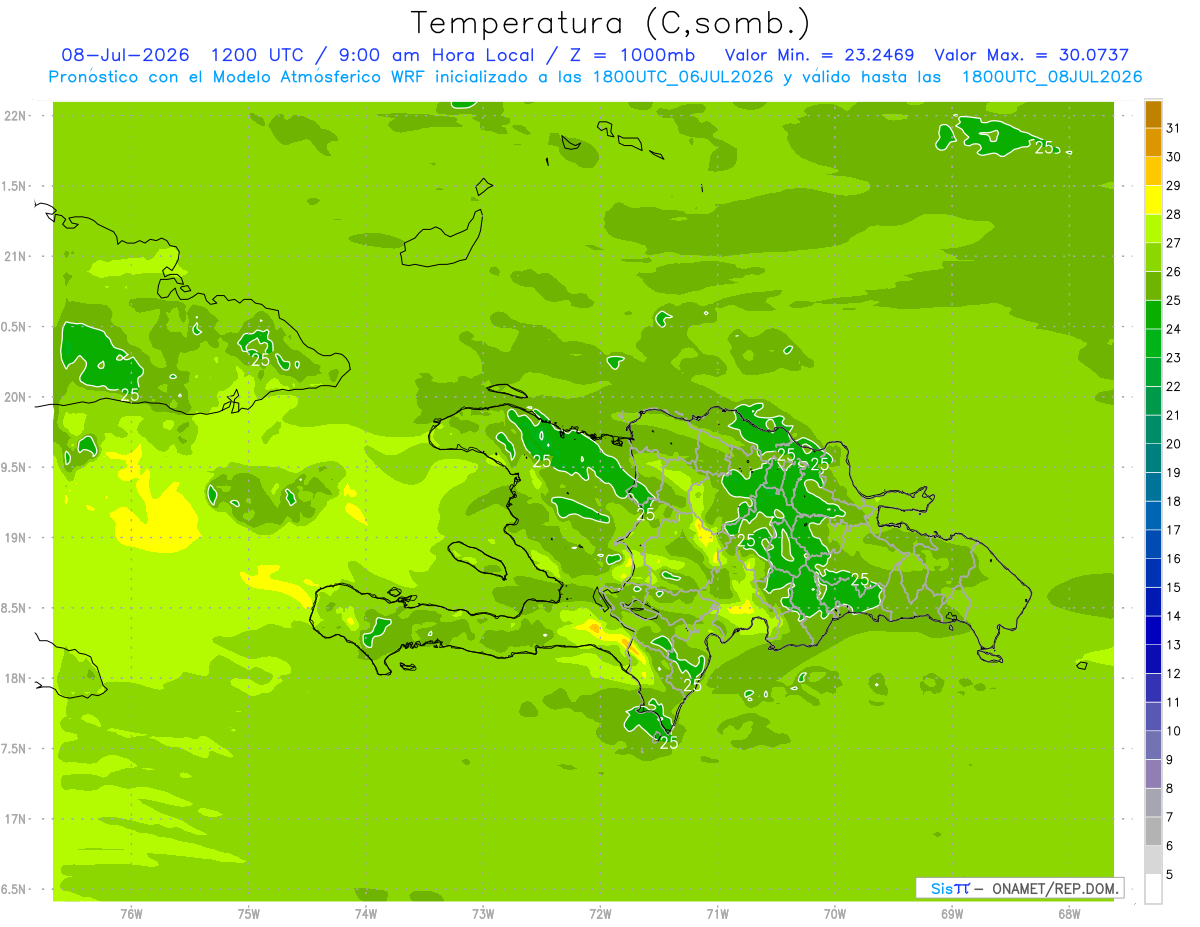1200x927 pixels.
Task: Click the '20' label on the color scale
Action: pos(1174,444)
